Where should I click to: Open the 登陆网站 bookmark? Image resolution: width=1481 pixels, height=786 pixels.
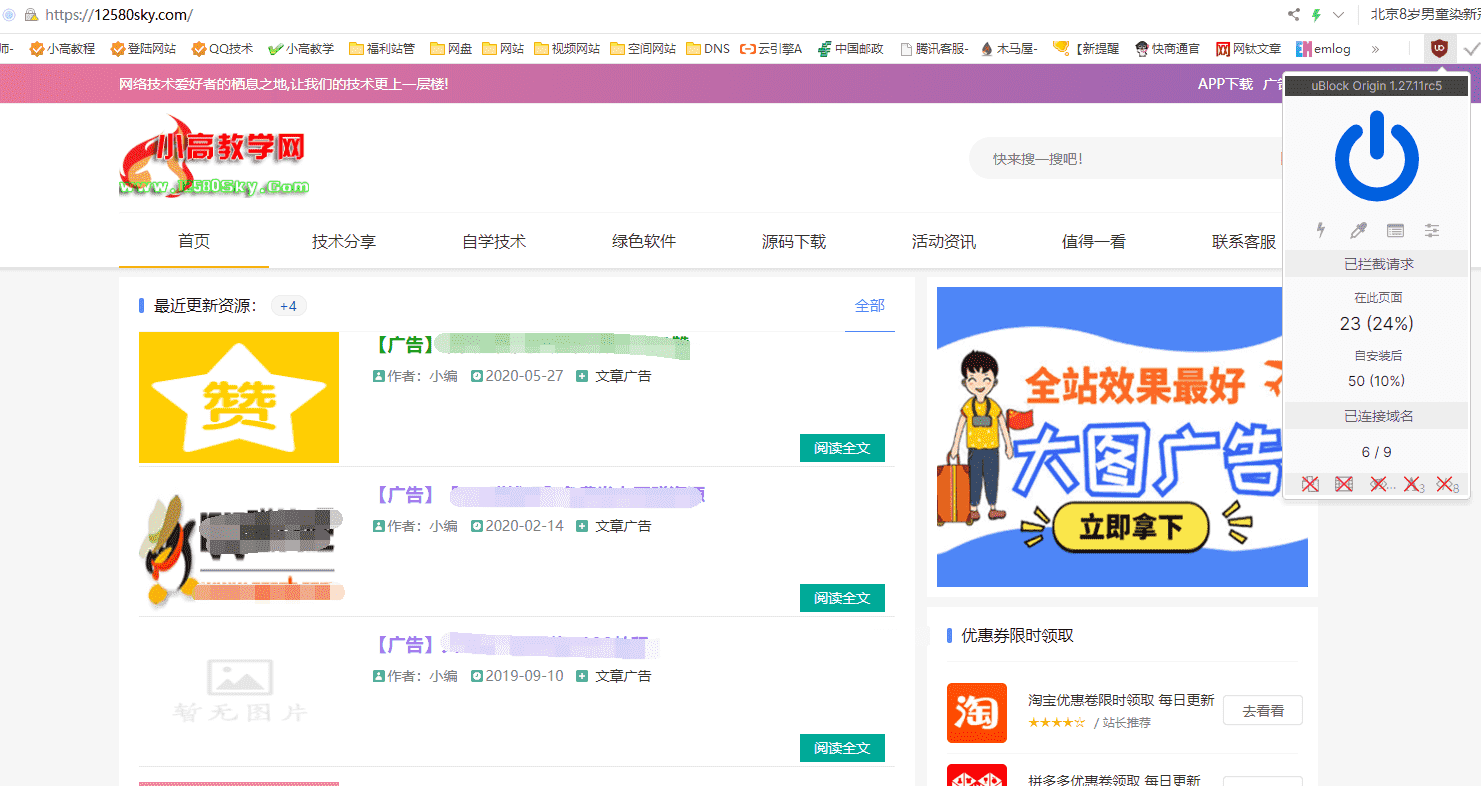tap(143, 48)
